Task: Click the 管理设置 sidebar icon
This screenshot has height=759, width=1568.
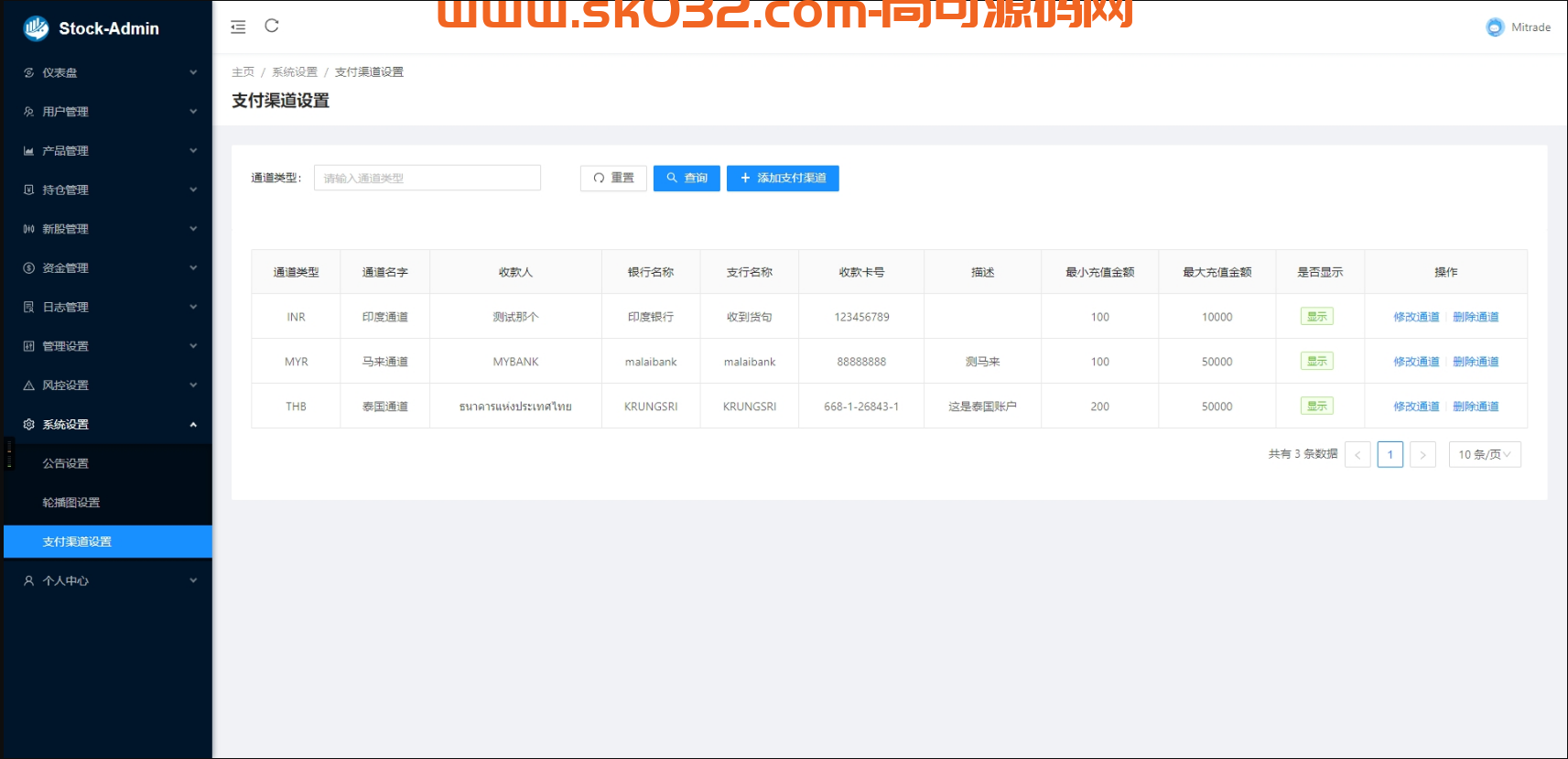Action: pyautogui.click(x=29, y=346)
